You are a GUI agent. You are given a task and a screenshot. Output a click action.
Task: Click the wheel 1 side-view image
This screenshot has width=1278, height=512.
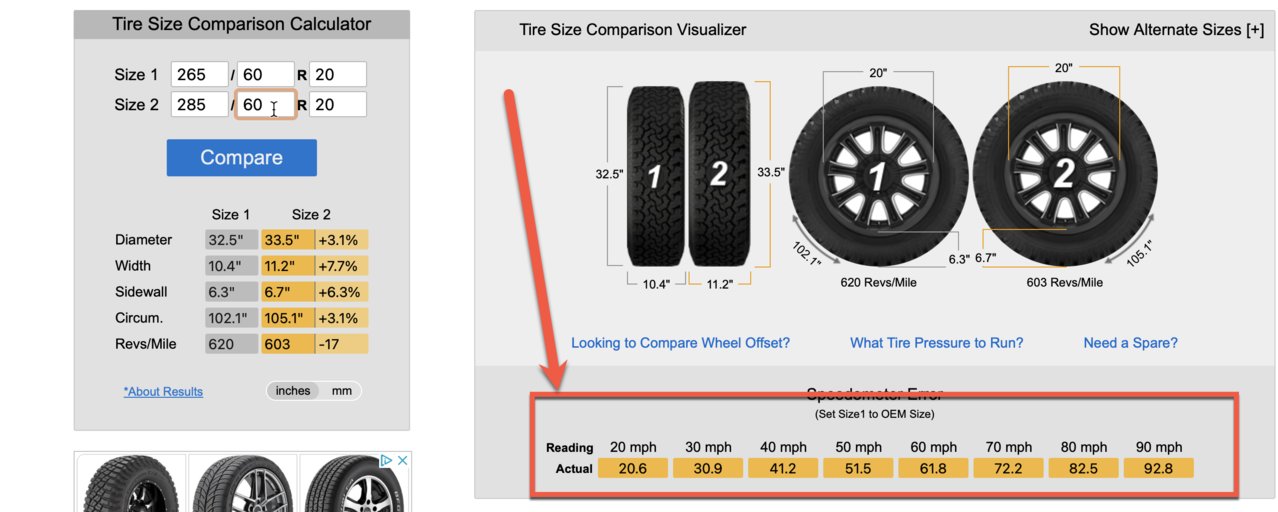877,176
